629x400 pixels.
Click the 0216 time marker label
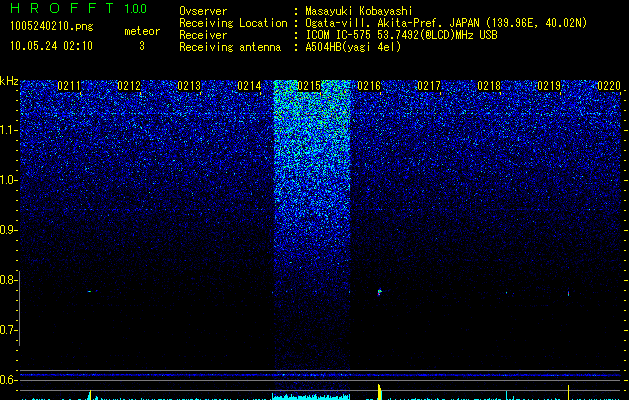pos(369,86)
